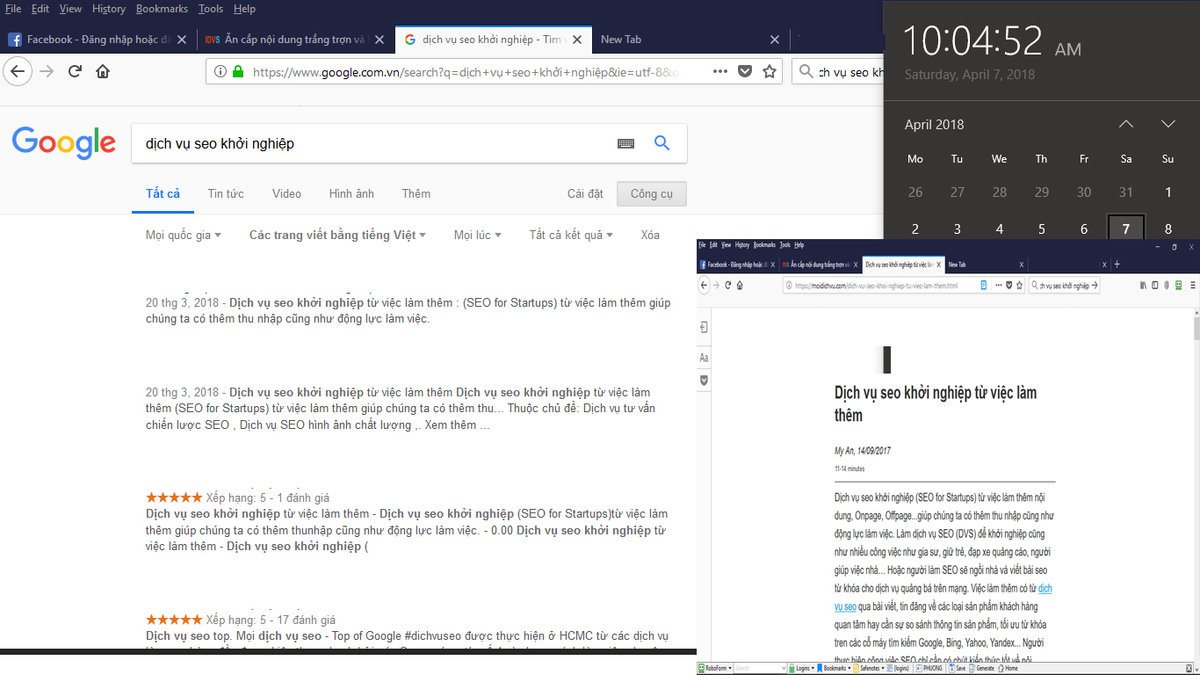This screenshot has width=1200, height=675.
Task: Expand the Tất cả kết quả filter
Action: [571, 235]
